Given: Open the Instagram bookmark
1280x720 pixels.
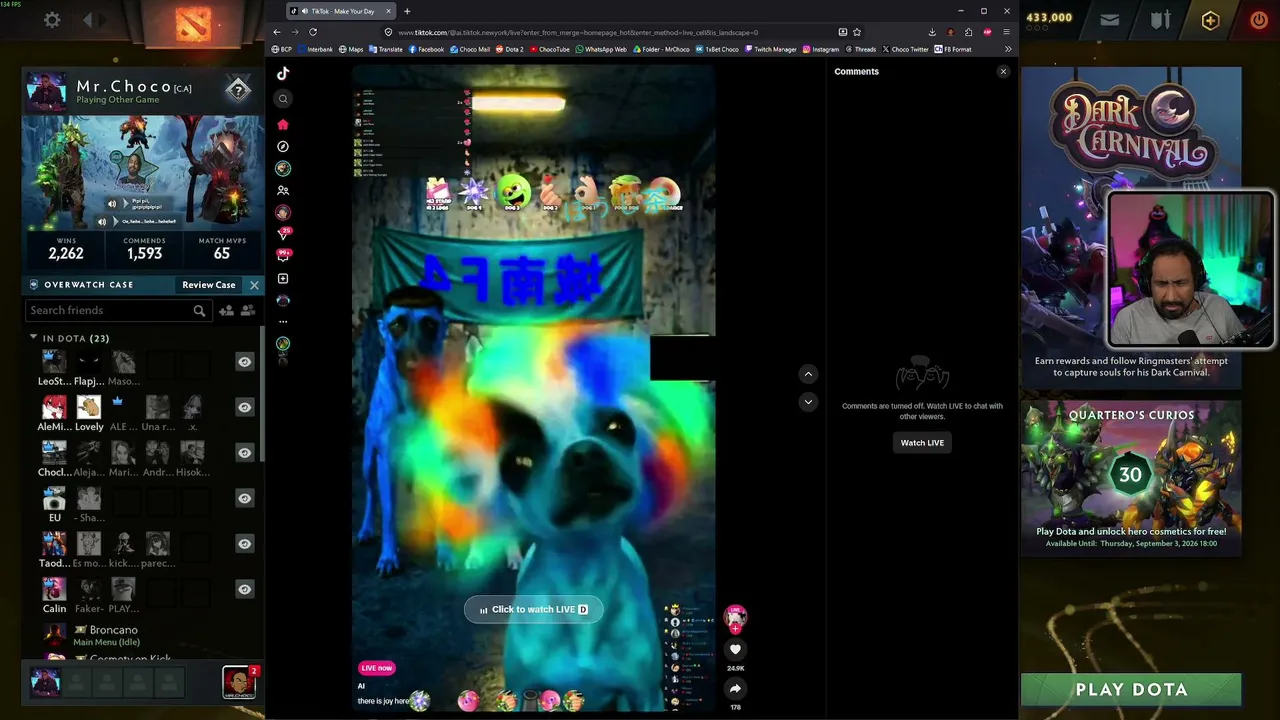Looking at the screenshot, I should pyautogui.click(x=820, y=49).
